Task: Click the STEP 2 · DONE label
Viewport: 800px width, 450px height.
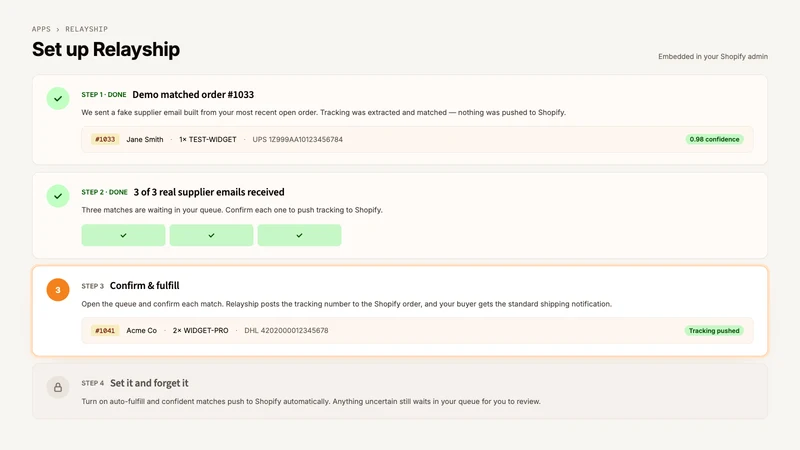Action: click(x=105, y=192)
